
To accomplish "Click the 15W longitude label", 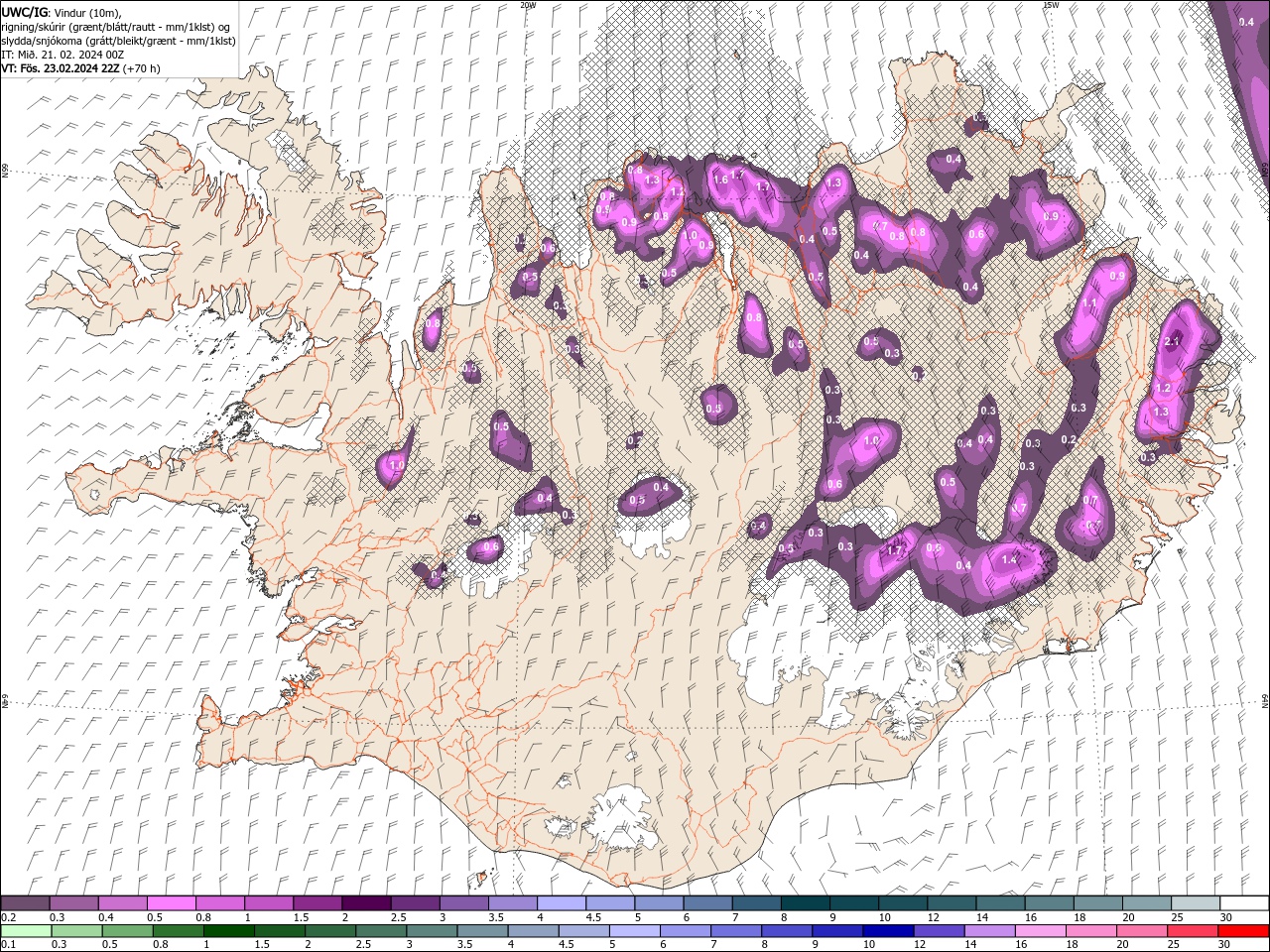I will (x=1050, y=5).
